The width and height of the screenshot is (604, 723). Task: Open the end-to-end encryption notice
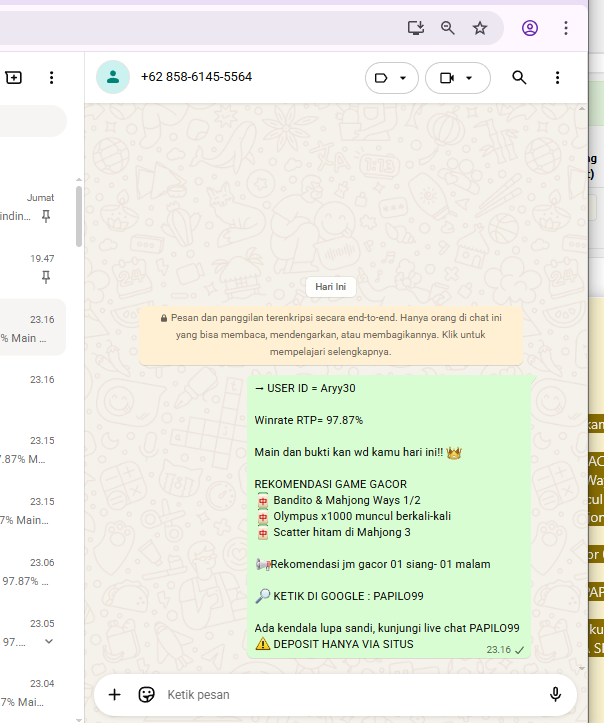[x=331, y=335]
